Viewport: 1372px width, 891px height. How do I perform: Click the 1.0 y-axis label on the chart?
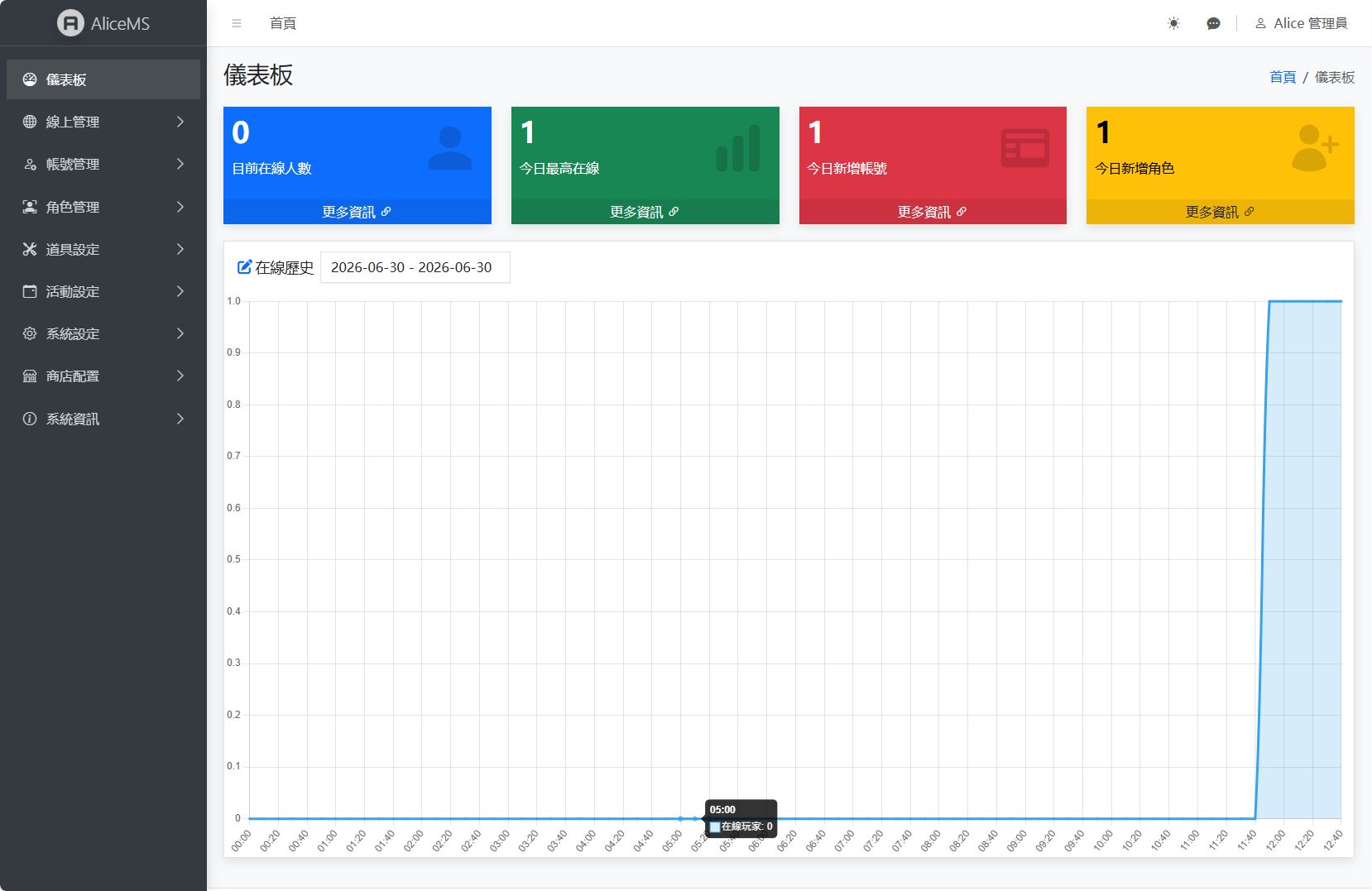(234, 301)
